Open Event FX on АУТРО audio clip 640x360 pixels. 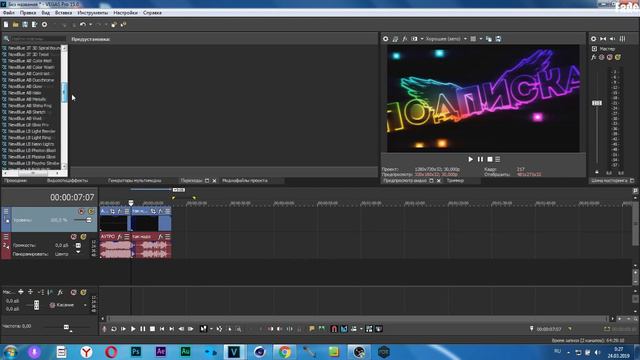[120, 237]
